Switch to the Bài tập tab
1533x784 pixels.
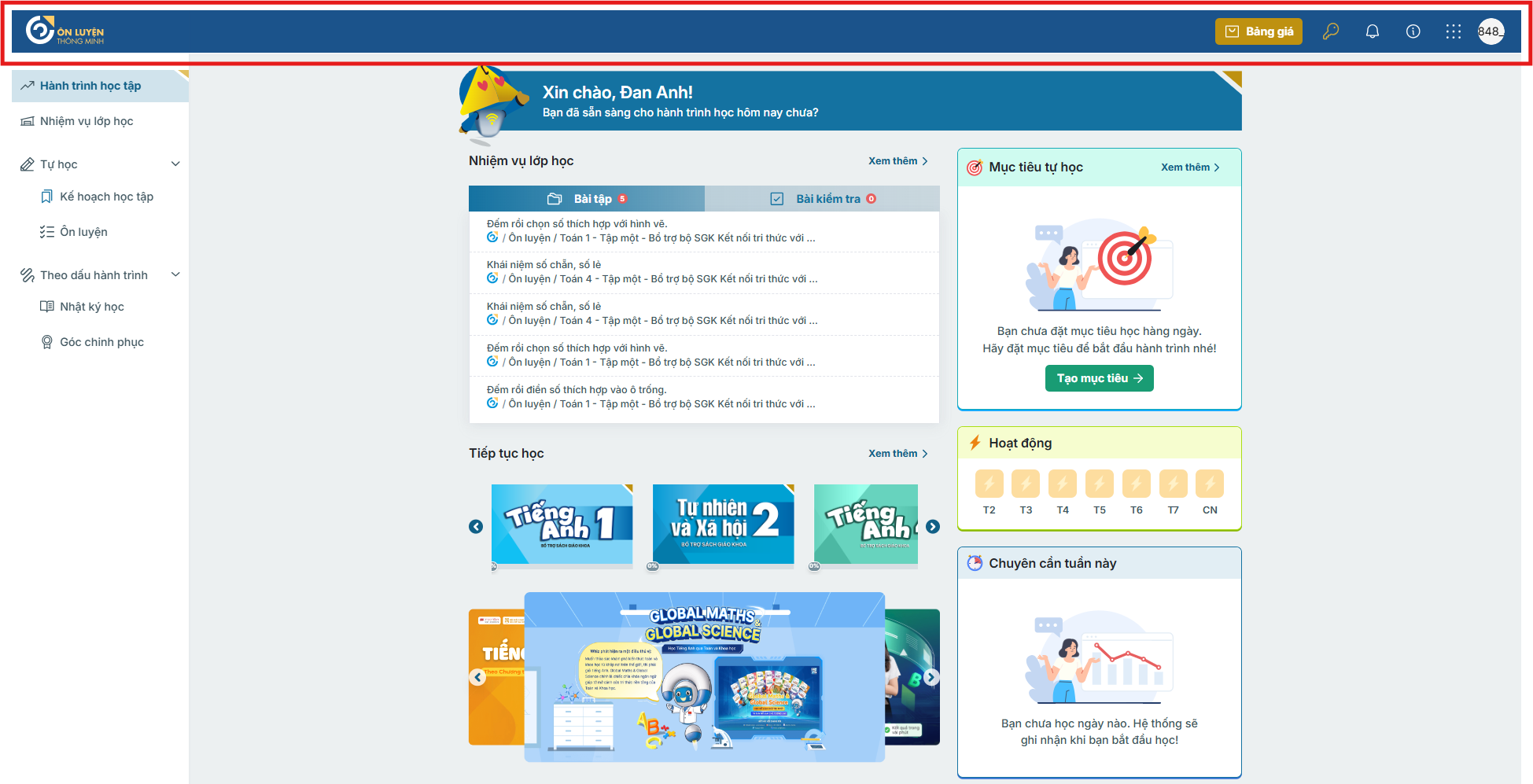point(587,199)
